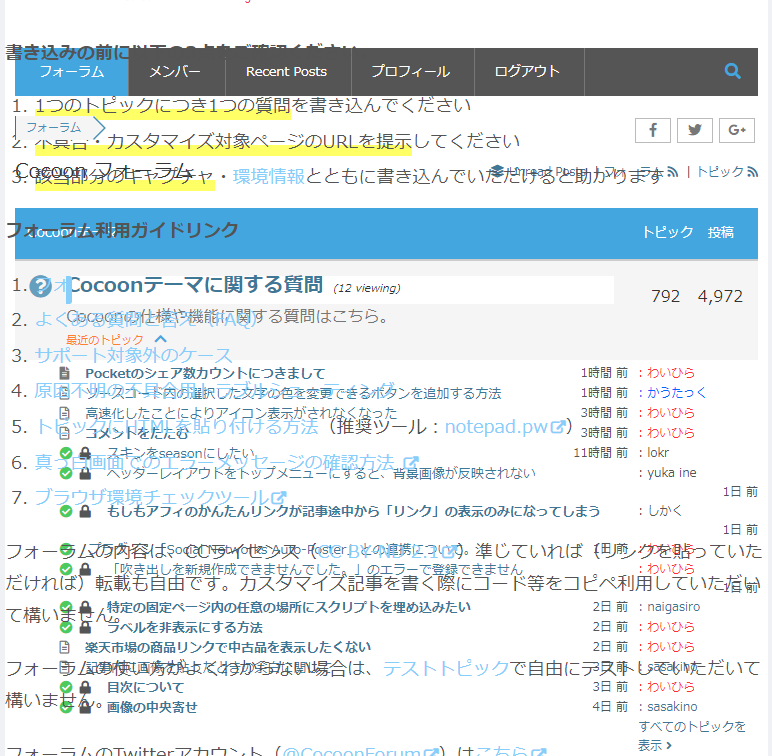772x756 pixels.
Task: Click the document icon beside 楽天市場の商品リンクで中古品を表示したくない
Action: (64, 647)
